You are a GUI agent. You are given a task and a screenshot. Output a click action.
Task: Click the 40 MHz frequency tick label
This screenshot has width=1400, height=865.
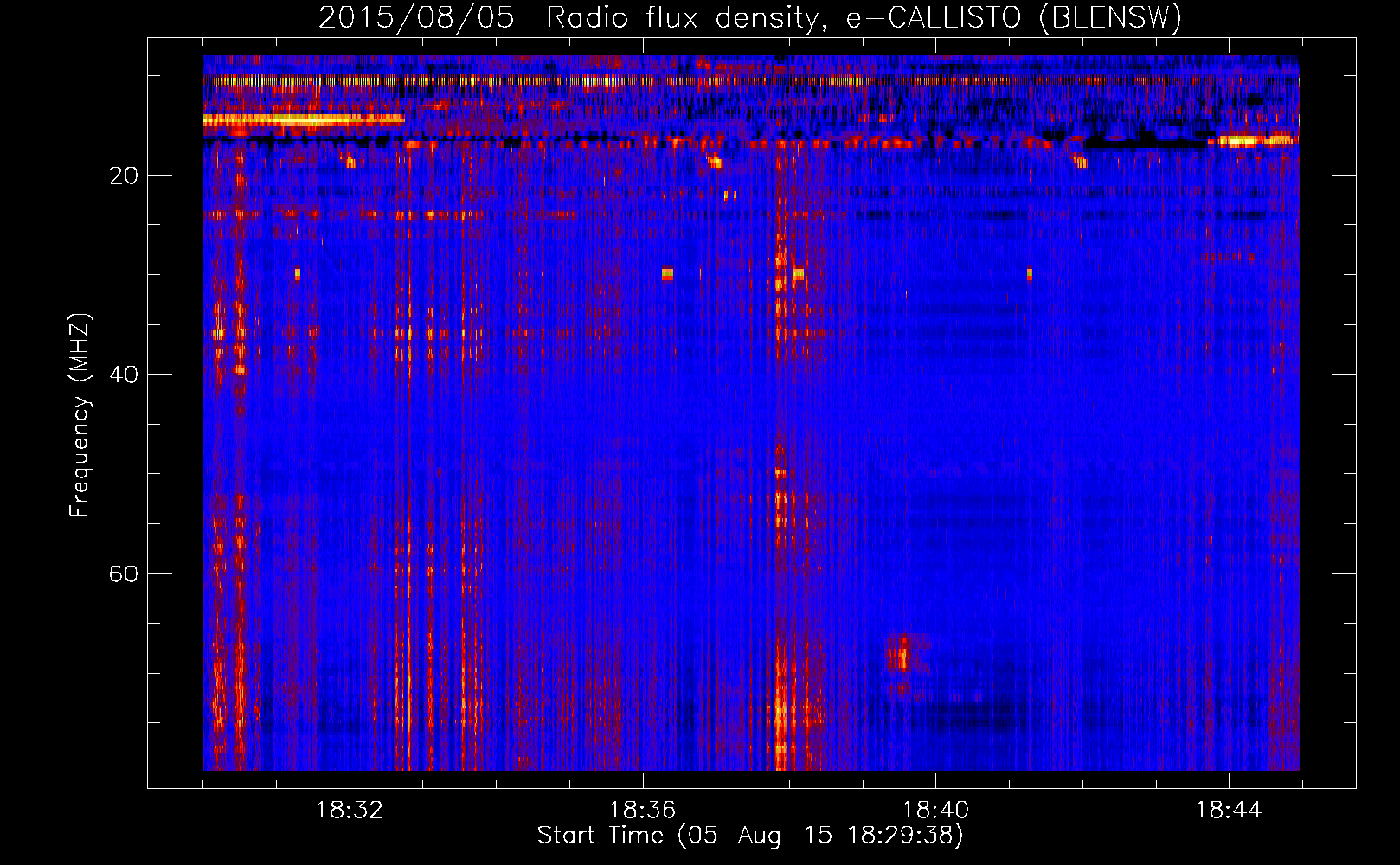124,375
